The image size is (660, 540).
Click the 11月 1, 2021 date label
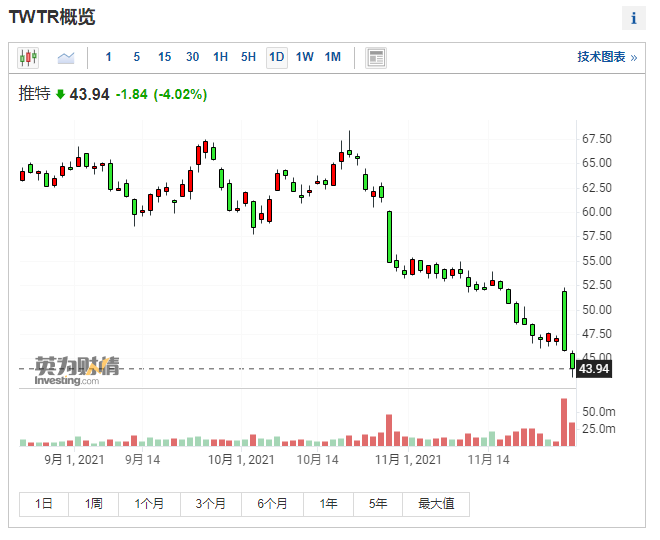click(408, 459)
